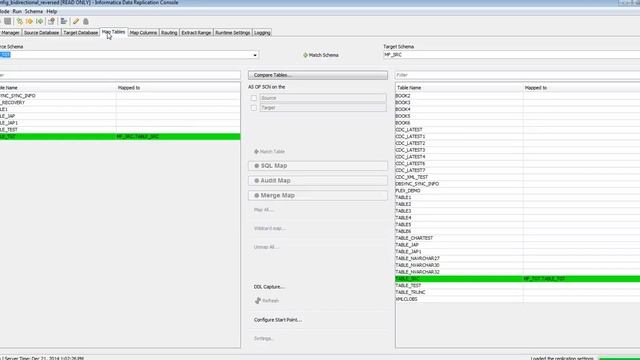Click the gray save icon in toolbar

[x=8, y=21]
